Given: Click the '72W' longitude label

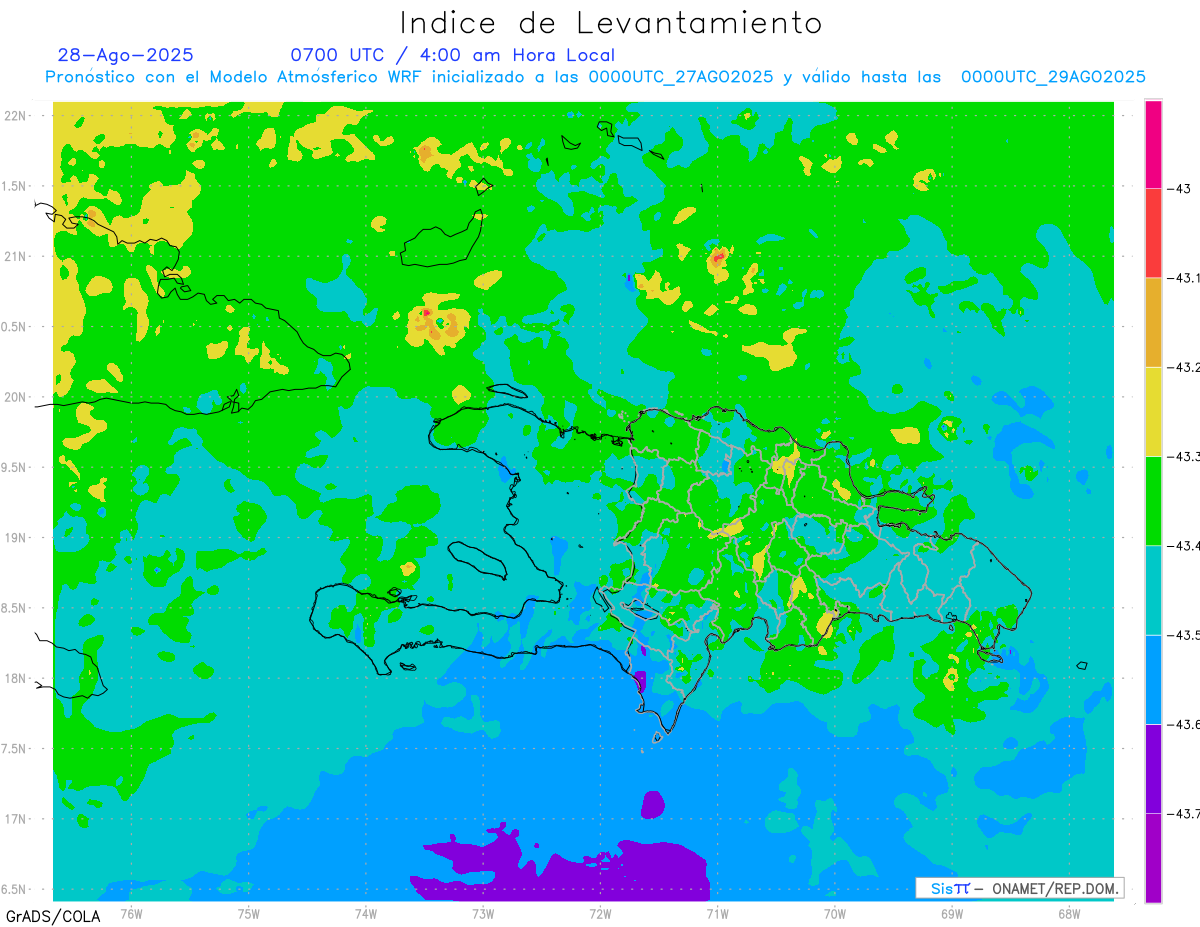Looking at the screenshot, I should 600,914.
